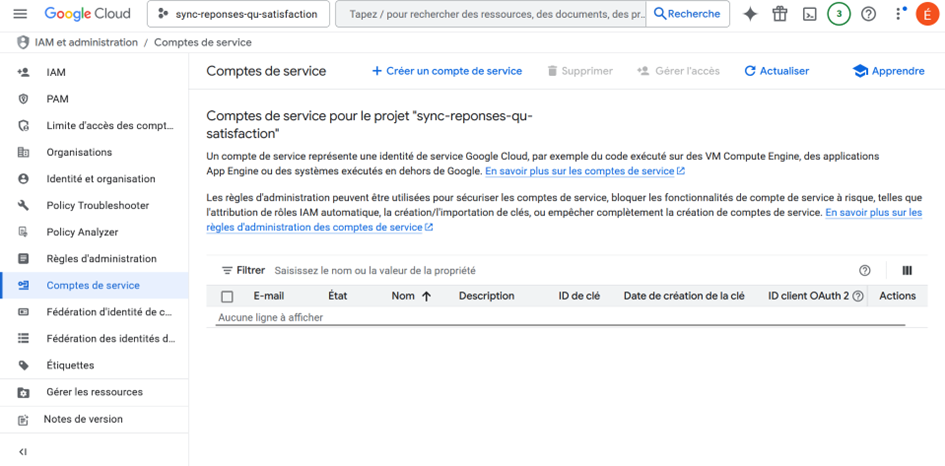Screen dimensions: 945x466
Task: Click the disabled Supprimer button
Action: tap(580, 71)
